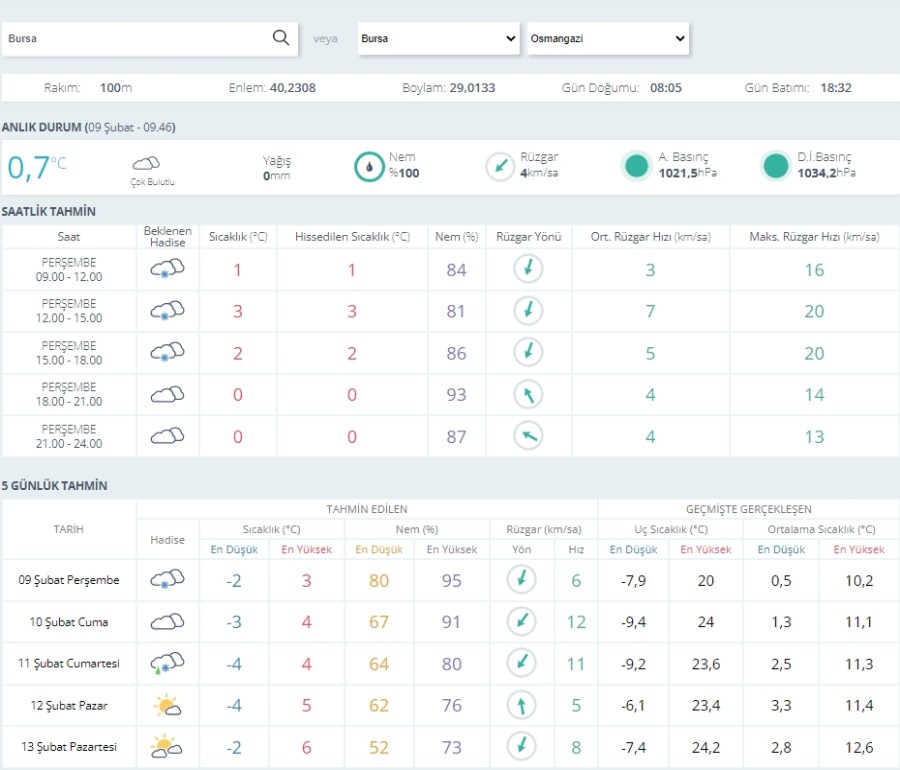Open the Bursa province dropdown
Screen dimensions: 900x770
coord(438,39)
